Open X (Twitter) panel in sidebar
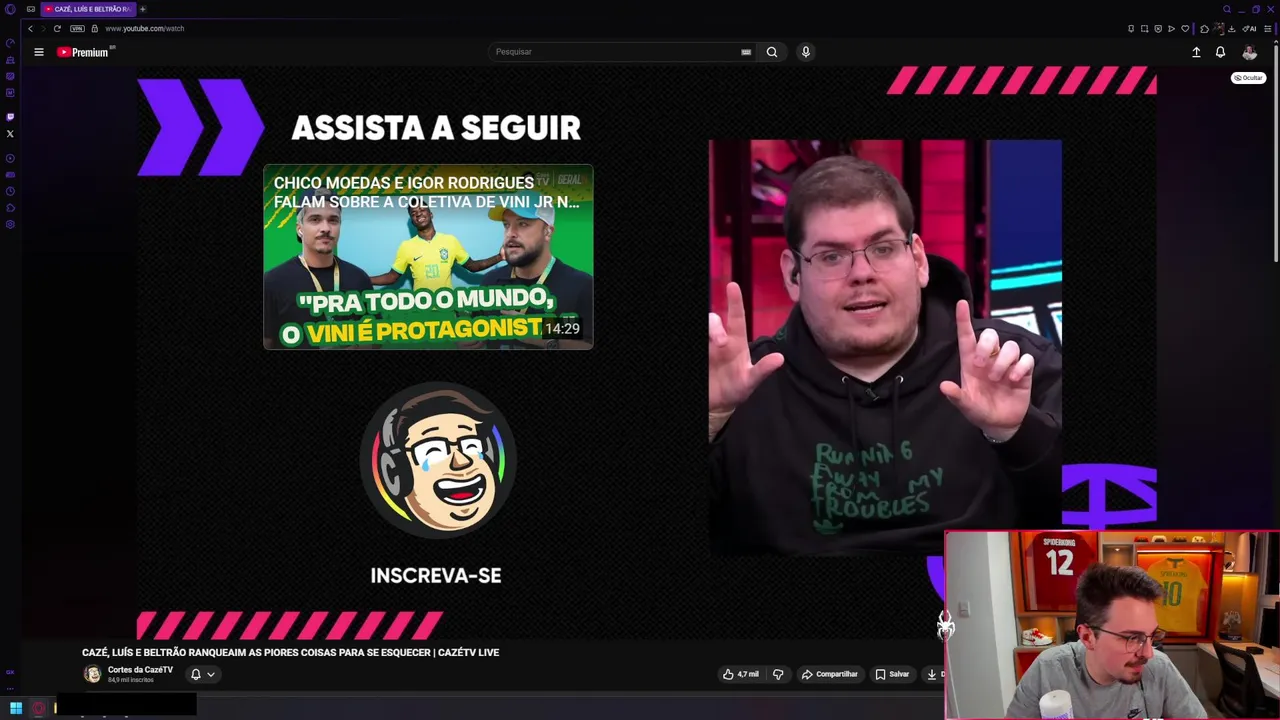Screen dimensions: 1280x720 pos(10,134)
